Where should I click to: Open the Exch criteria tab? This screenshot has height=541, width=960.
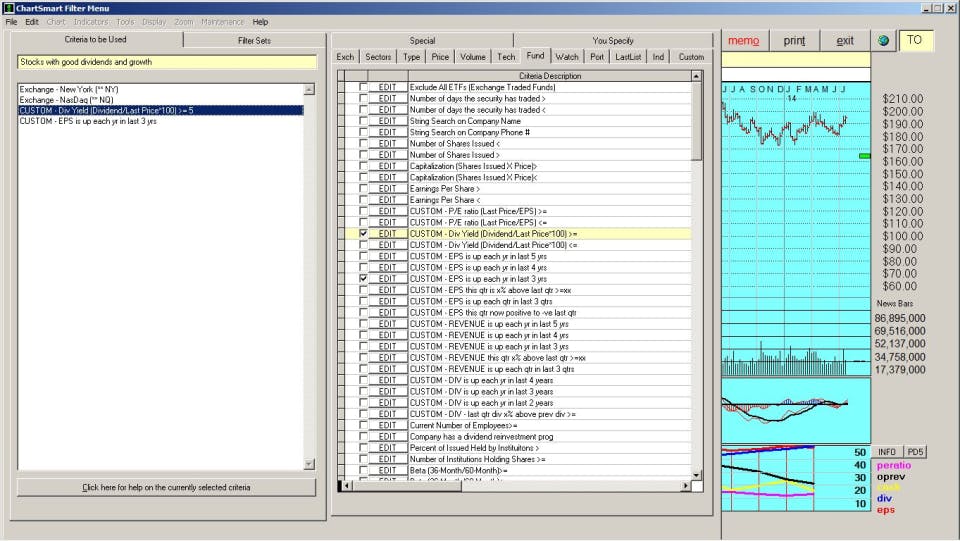[345, 56]
